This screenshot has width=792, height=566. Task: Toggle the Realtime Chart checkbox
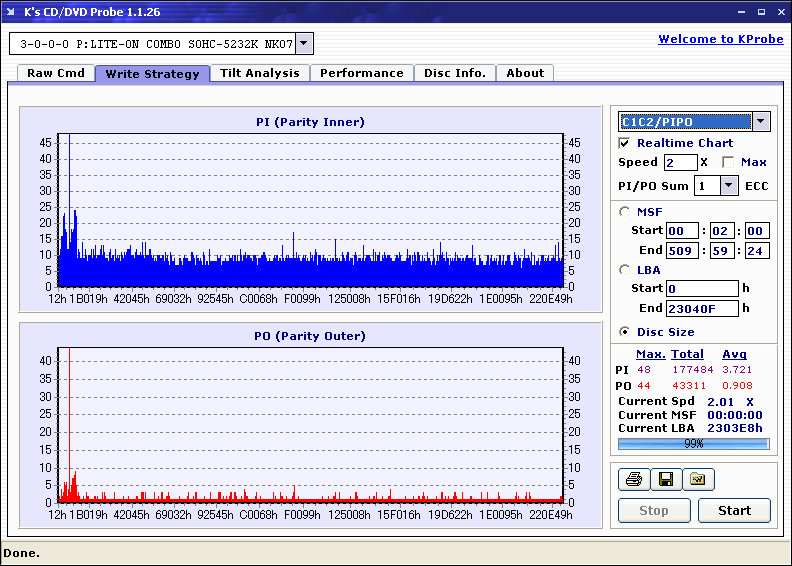point(625,143)
